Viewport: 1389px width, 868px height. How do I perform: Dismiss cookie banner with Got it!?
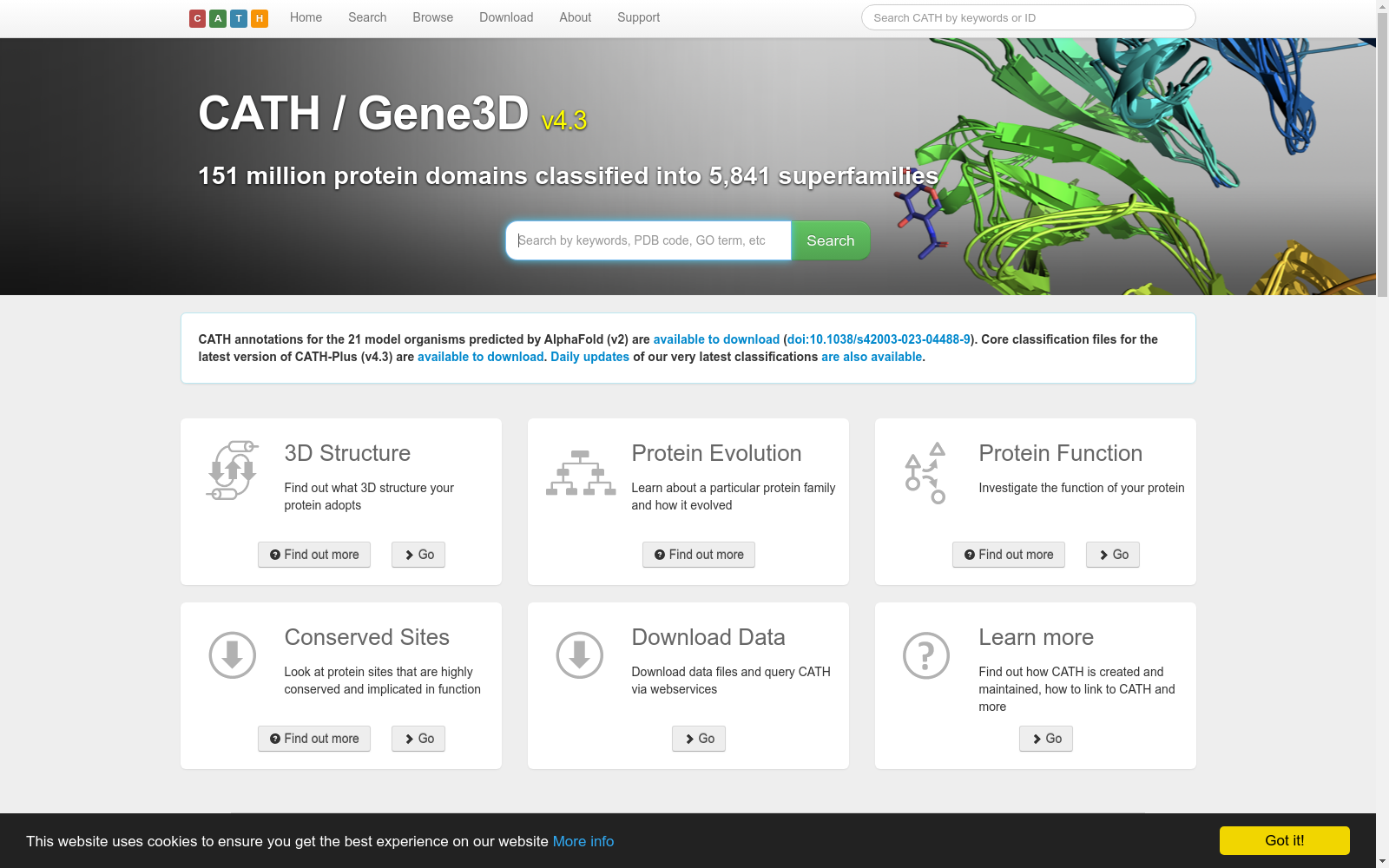[1285, 840]
